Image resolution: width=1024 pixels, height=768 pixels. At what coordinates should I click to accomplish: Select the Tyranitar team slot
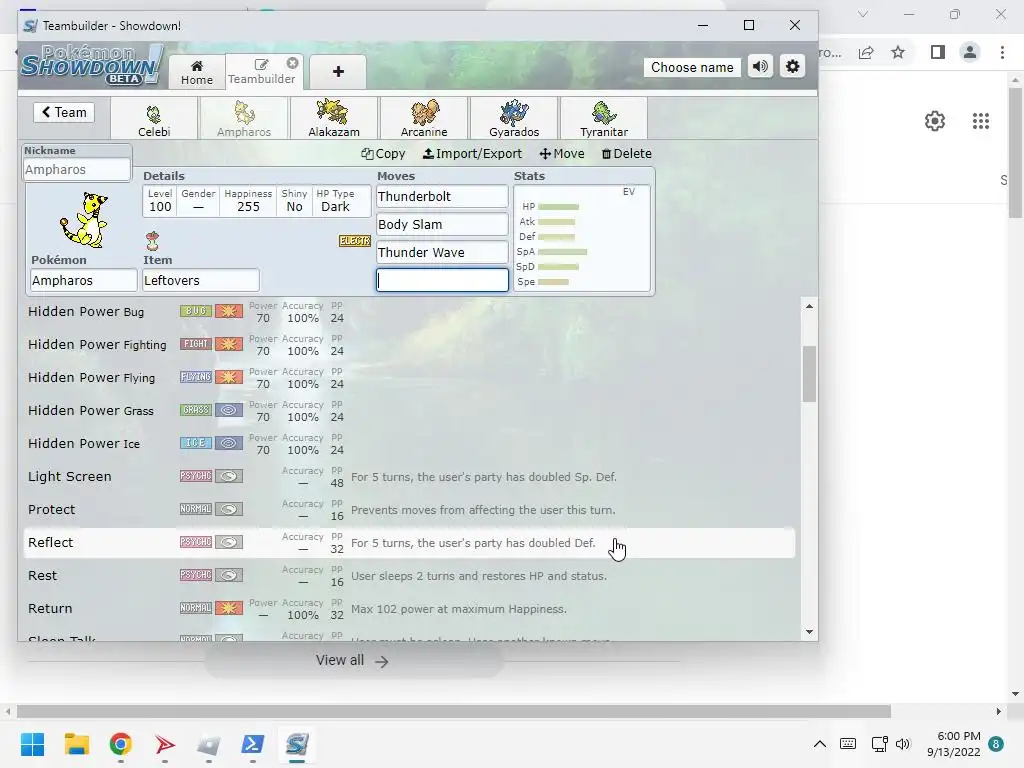(x=604, y=118)
